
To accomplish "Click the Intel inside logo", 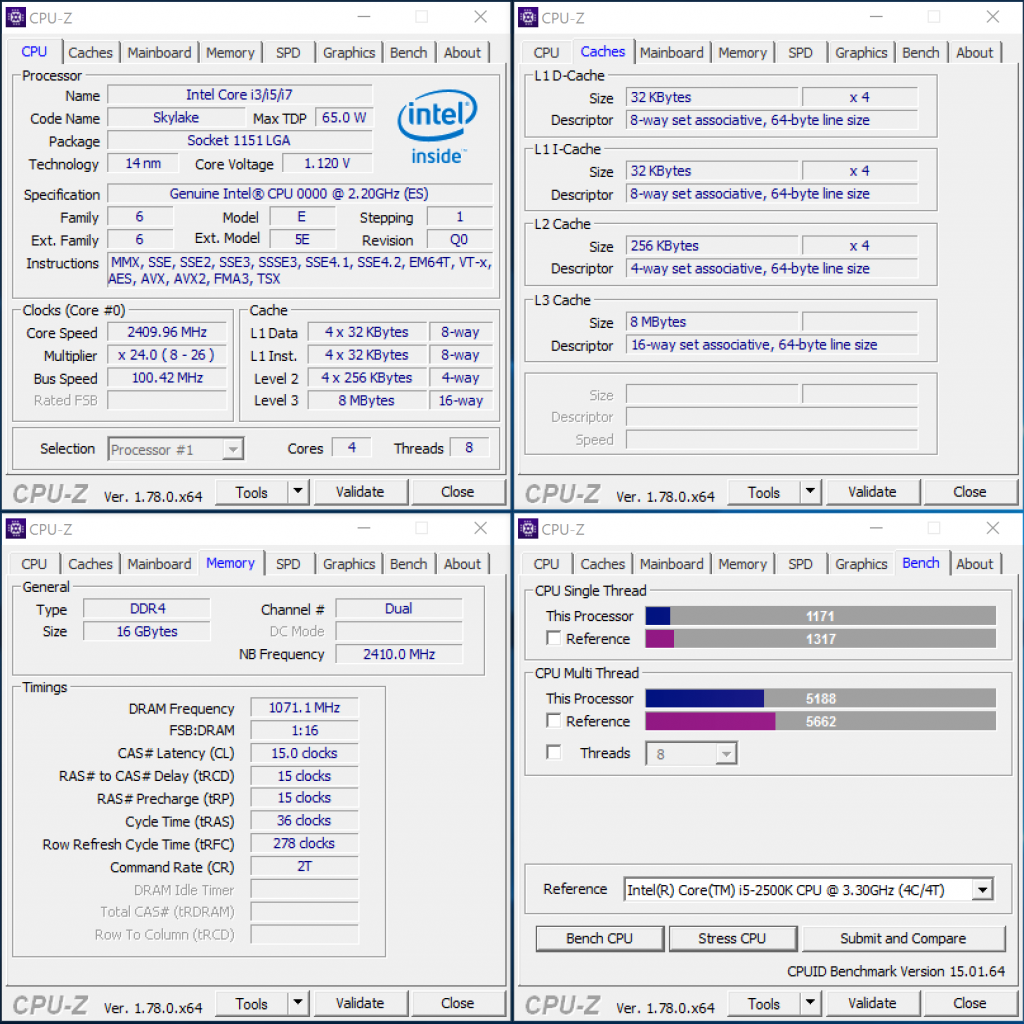I will pyautogui.click(x=437, y=127).
